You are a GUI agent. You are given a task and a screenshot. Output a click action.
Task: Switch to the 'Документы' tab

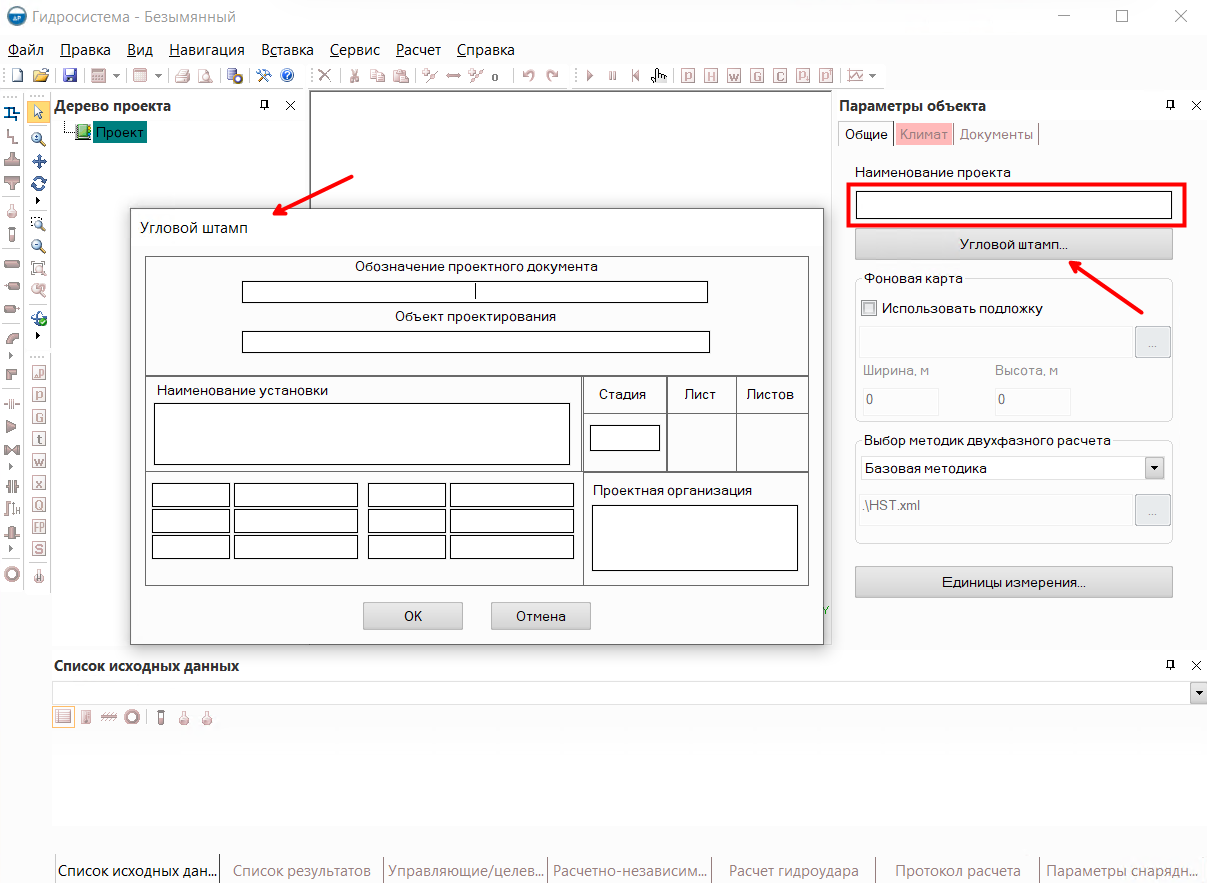[995, 134]
